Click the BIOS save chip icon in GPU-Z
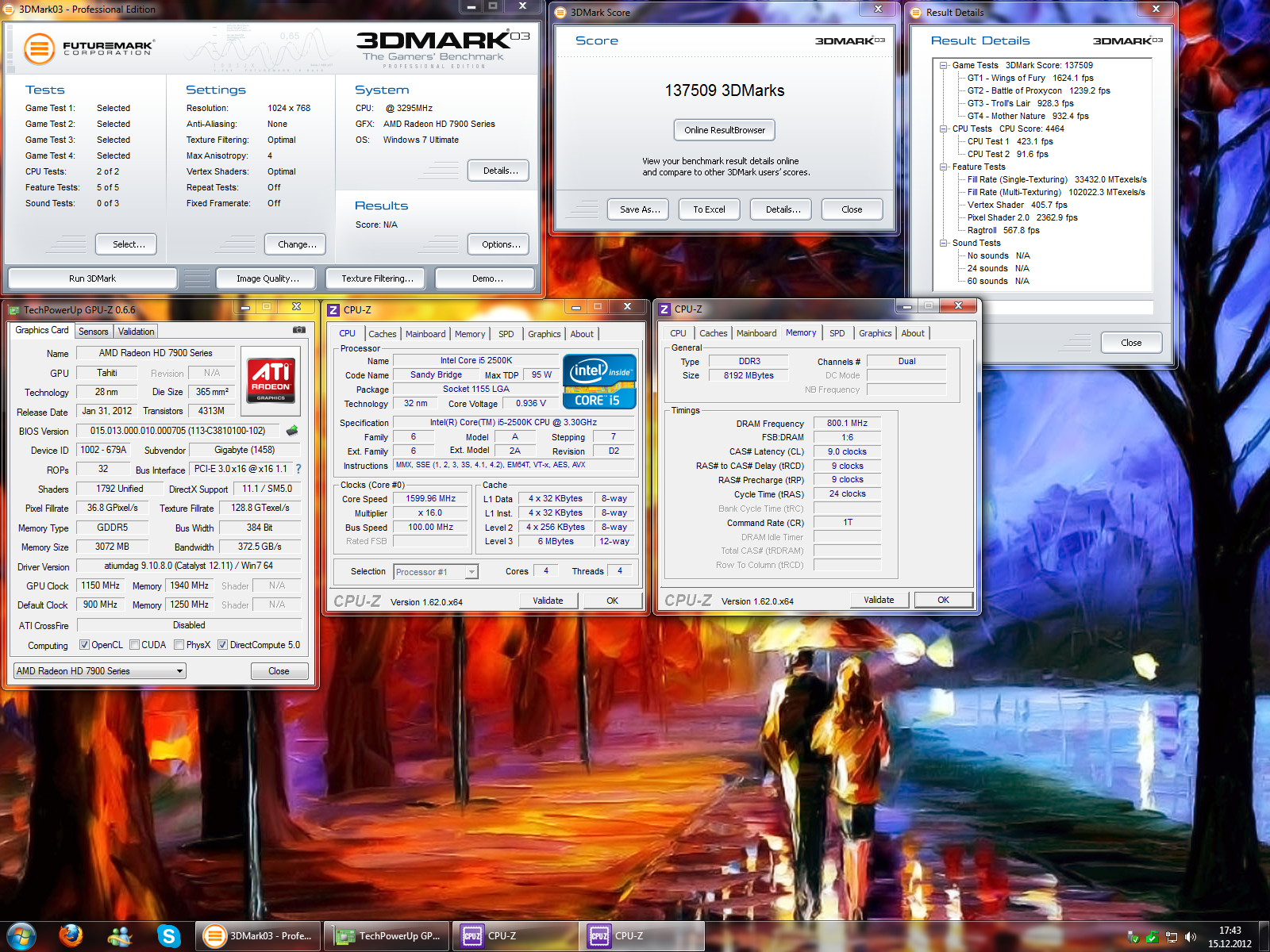 click(x=292, y=431)
